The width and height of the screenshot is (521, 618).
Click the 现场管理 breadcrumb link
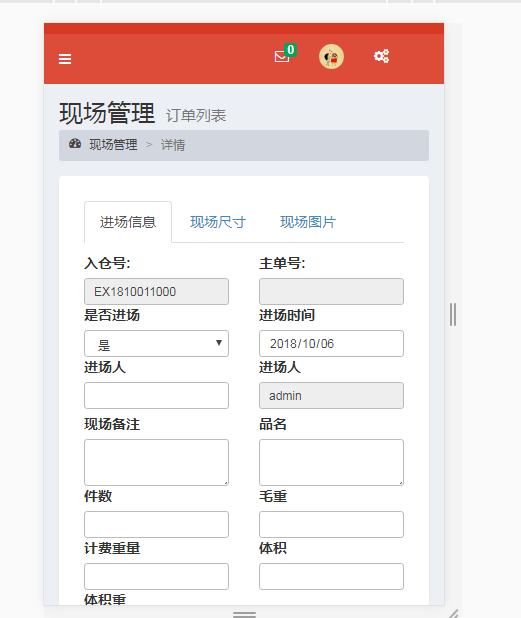(x=114, y=145)
